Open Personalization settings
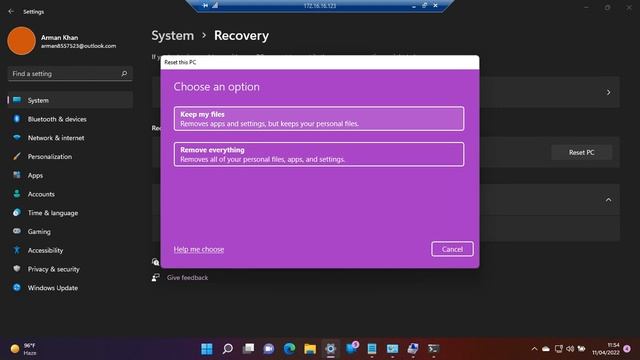 [x=70, y=157]
